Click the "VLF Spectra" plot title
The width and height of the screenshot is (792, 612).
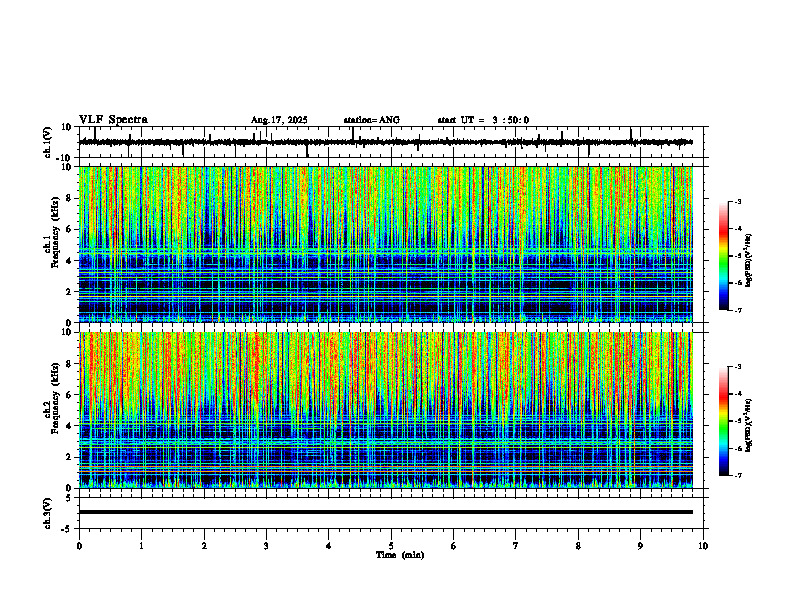pyautogui.click(x=113, y=120)
